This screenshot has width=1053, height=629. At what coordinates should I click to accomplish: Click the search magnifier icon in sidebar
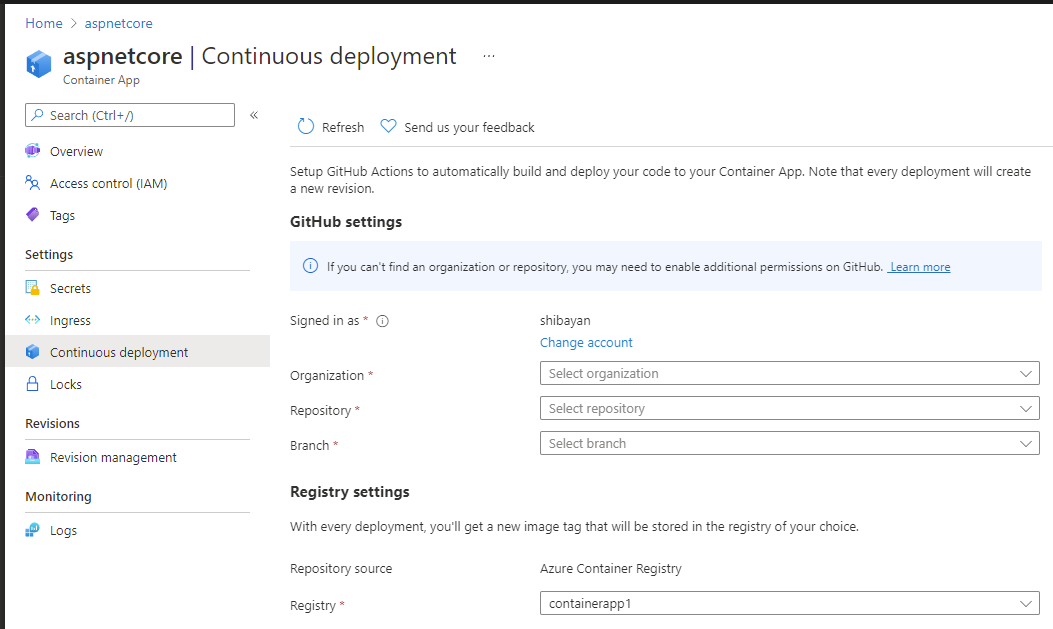point(38,115)
